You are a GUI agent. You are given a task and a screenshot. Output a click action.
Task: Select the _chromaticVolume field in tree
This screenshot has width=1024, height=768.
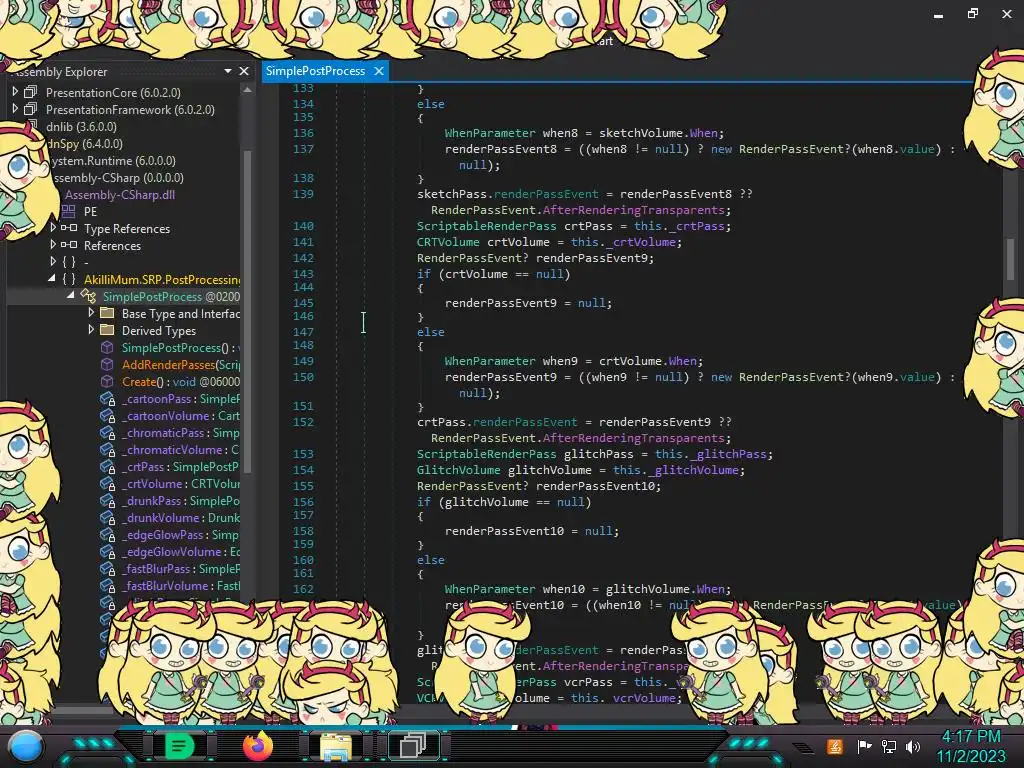pos(180,449)
